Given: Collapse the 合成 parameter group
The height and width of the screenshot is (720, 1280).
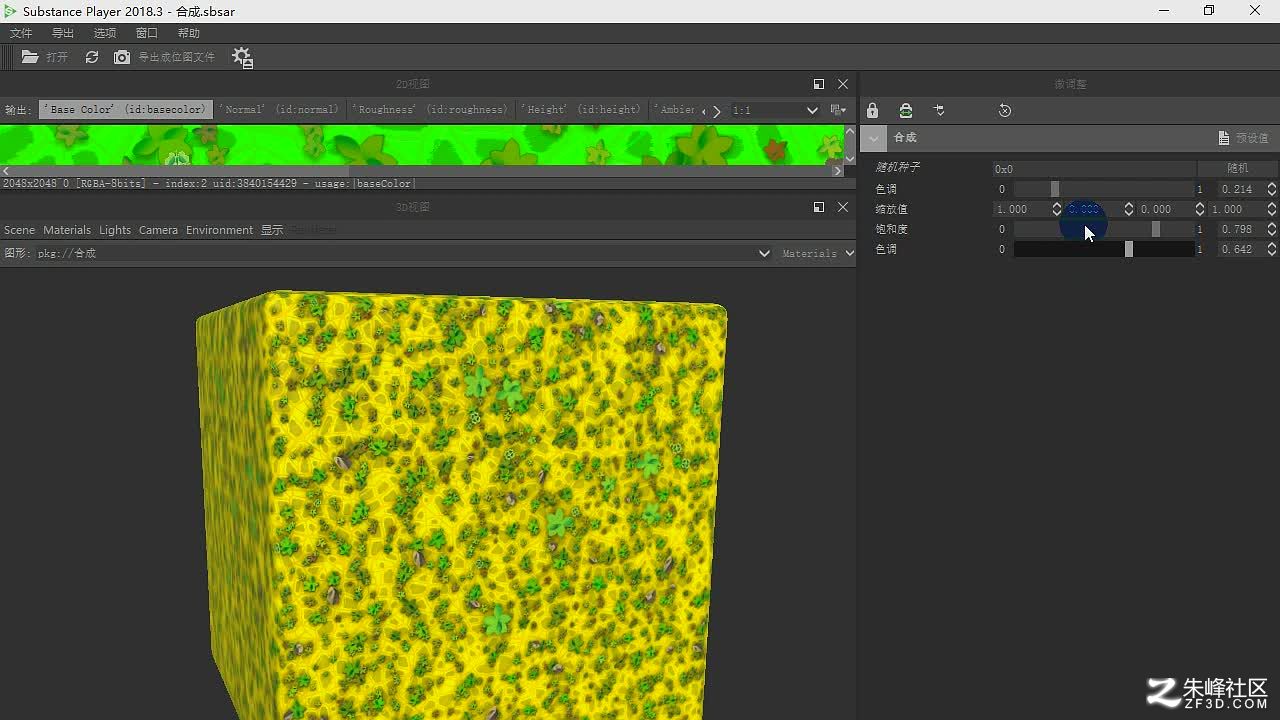Looking at the screenshot, I should click(x=875, y=138).
